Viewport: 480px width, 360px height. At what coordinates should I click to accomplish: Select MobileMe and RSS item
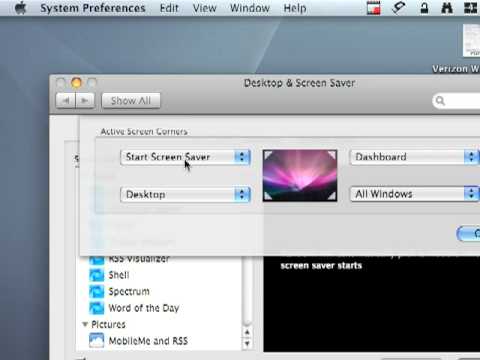click(x=148, y=341)
